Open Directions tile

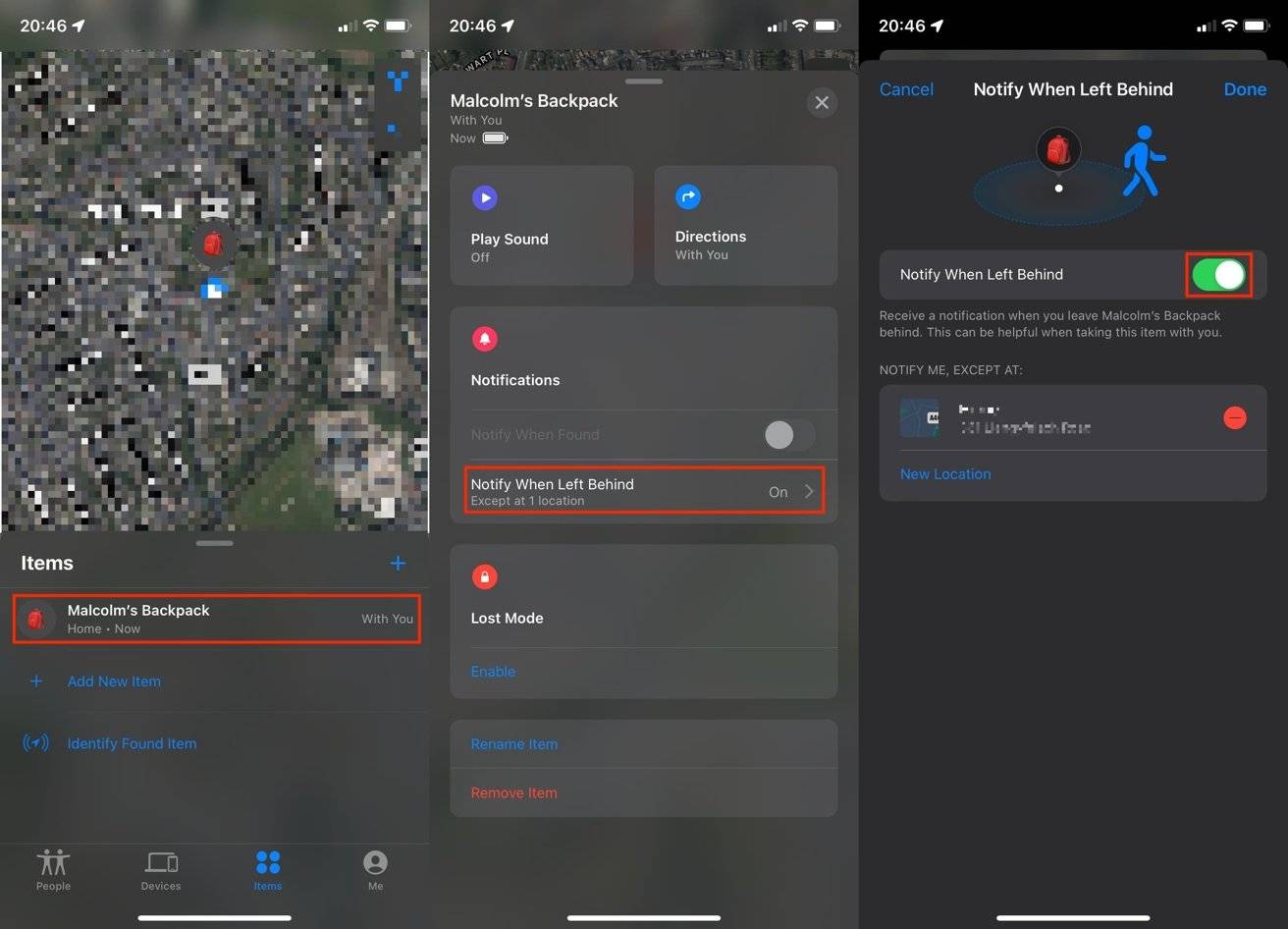coord(746,226)
